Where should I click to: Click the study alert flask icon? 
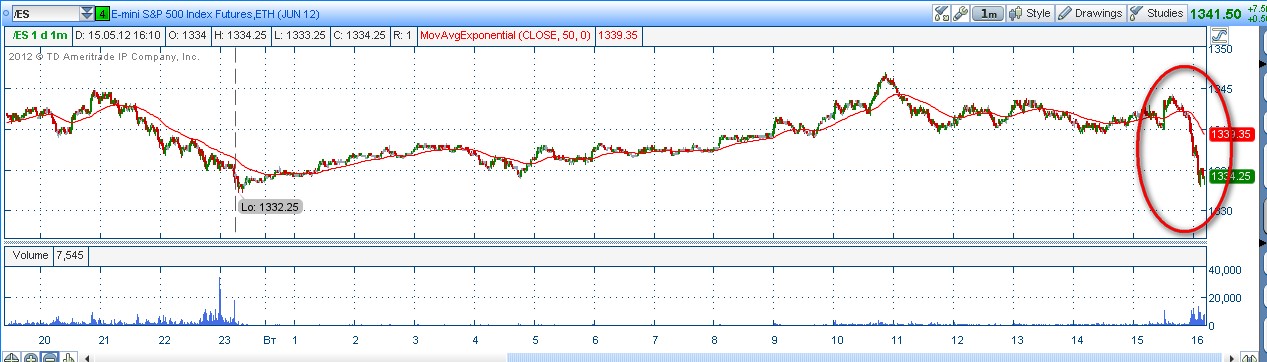pos(940,13)
